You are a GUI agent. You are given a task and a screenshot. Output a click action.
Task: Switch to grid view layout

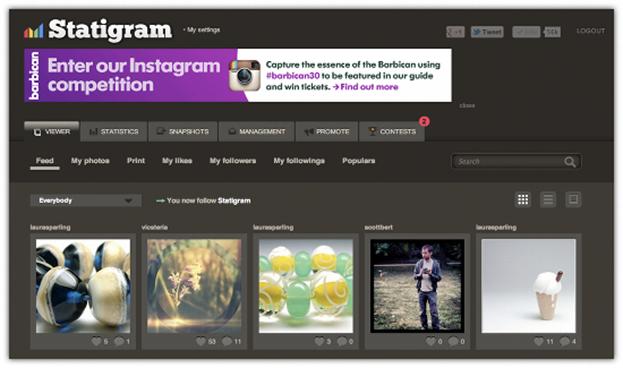coord(523,199)
